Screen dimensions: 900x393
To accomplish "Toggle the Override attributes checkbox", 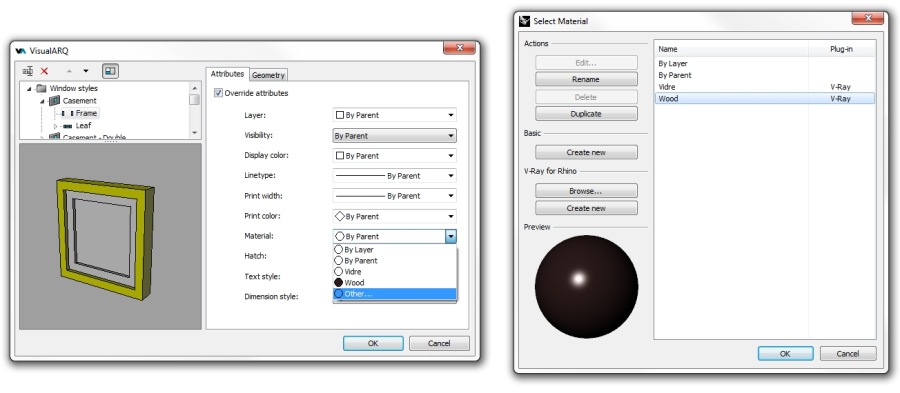I will 218,93.
